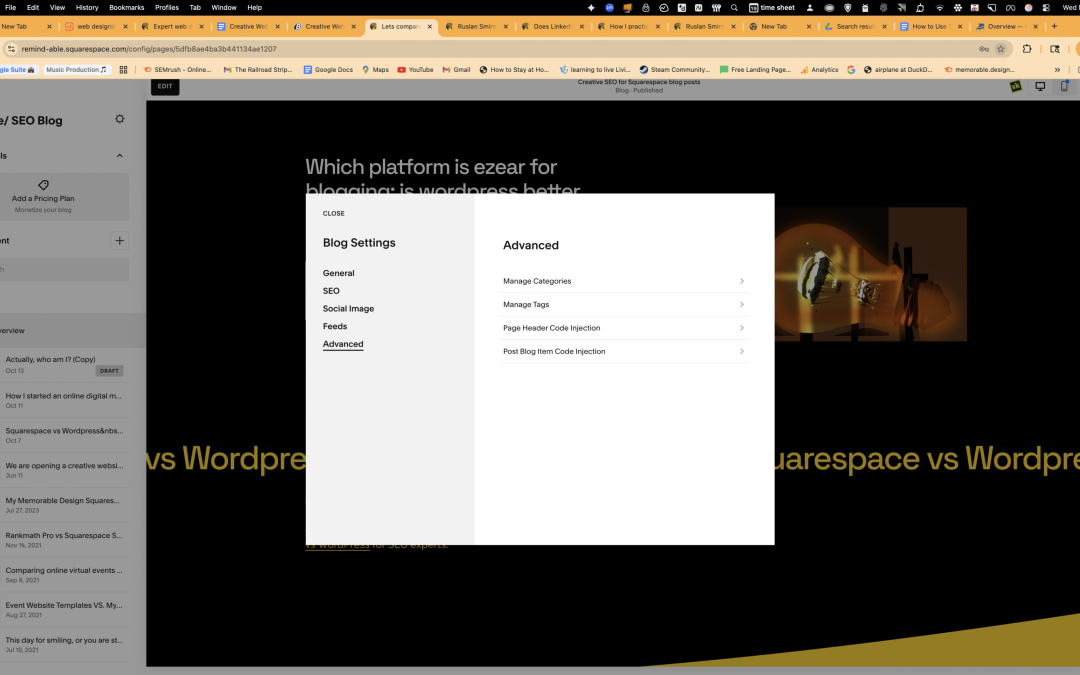
Task: Open blog settings via the gear icon
Action: 119,118
